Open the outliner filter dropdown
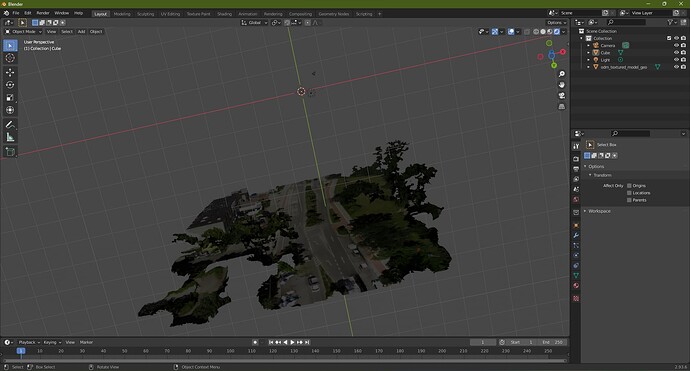The width and height of the screenshot is (690, 371). 672,22
